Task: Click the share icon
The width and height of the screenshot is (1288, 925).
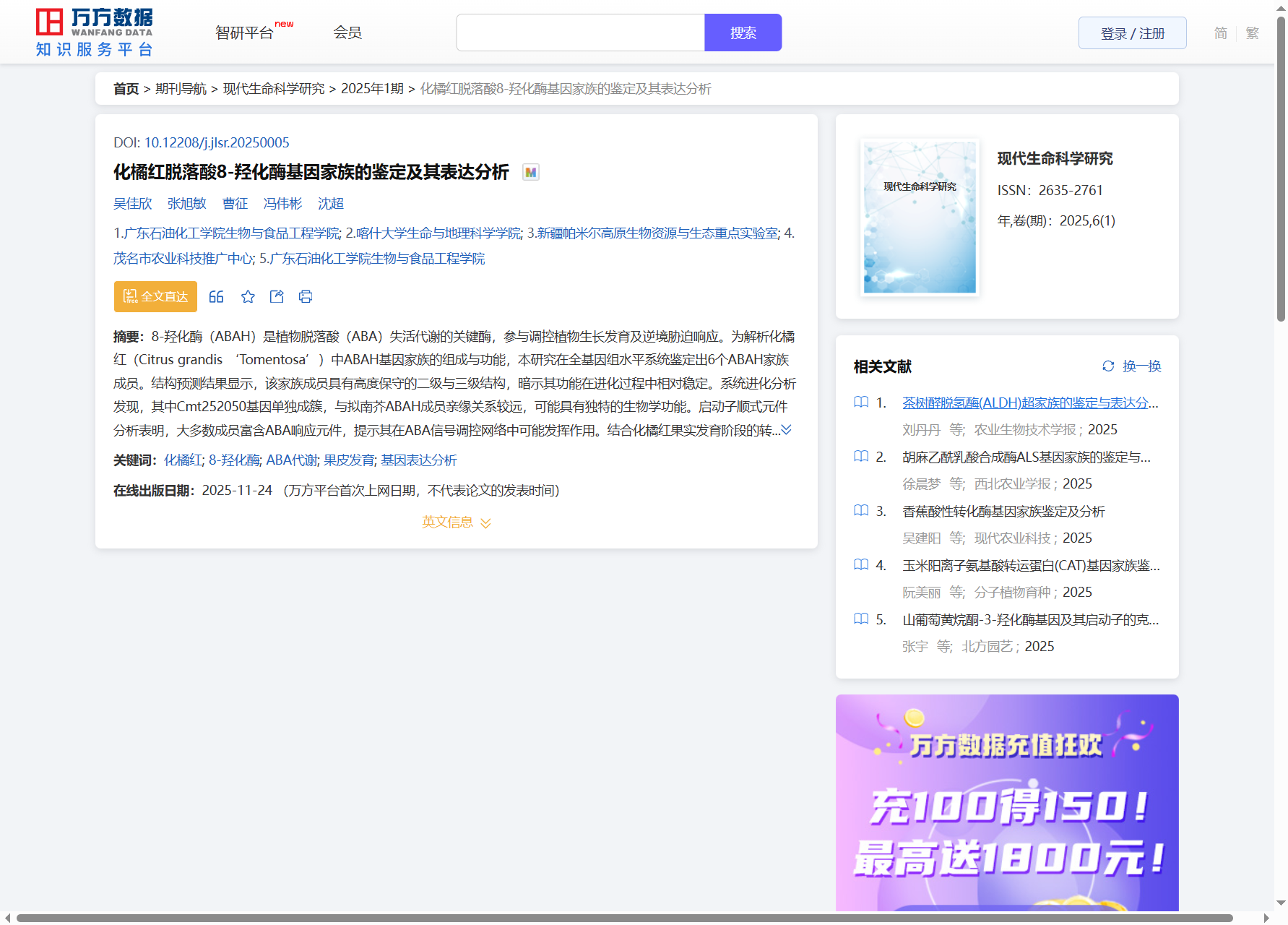Action: pos(277,296)
